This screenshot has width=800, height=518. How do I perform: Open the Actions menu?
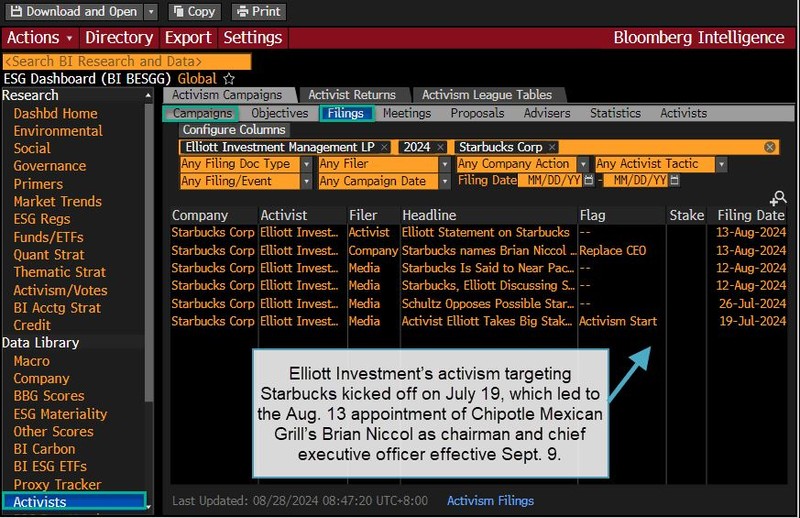[40, 38]
